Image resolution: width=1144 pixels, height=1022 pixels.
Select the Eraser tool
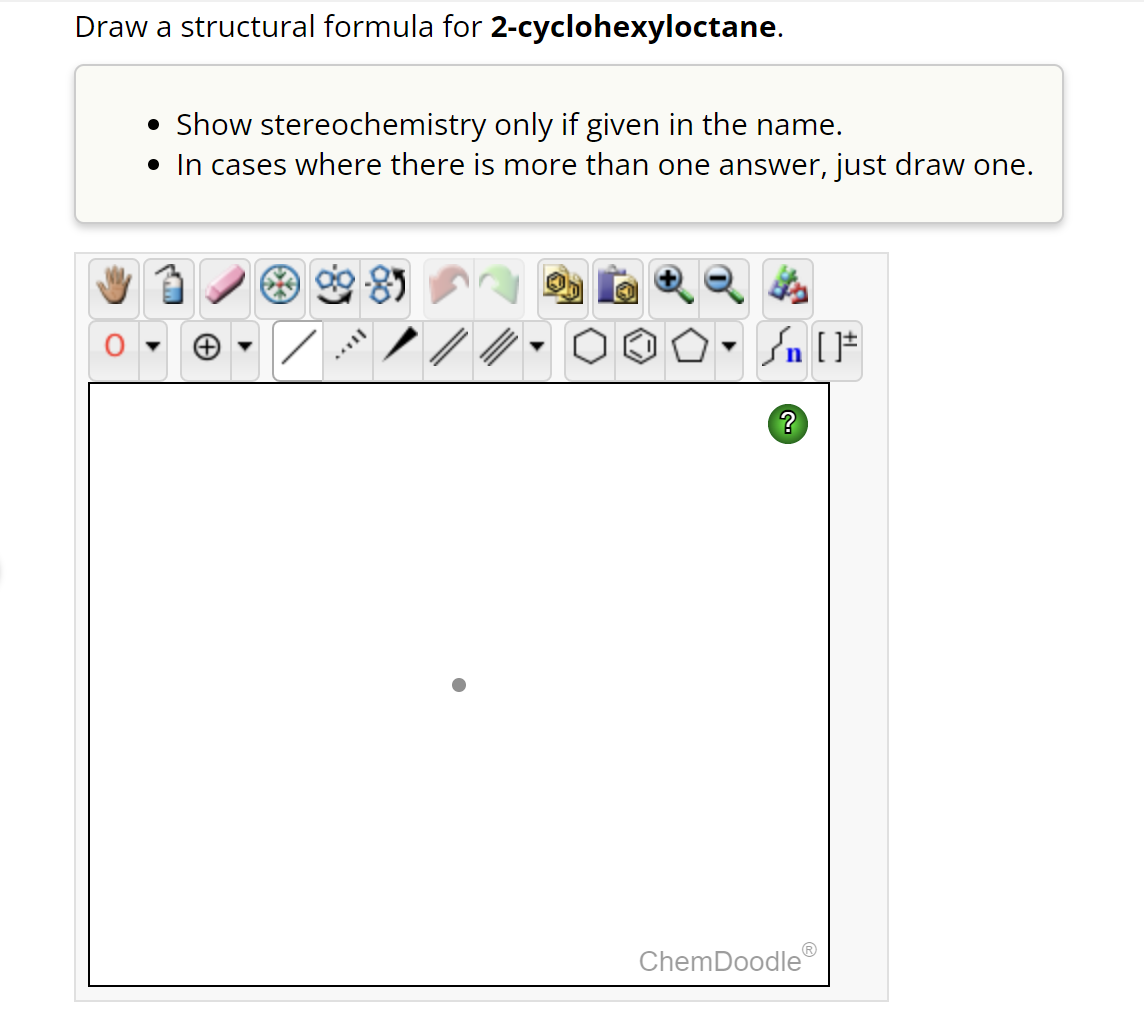tap(225, 287)
